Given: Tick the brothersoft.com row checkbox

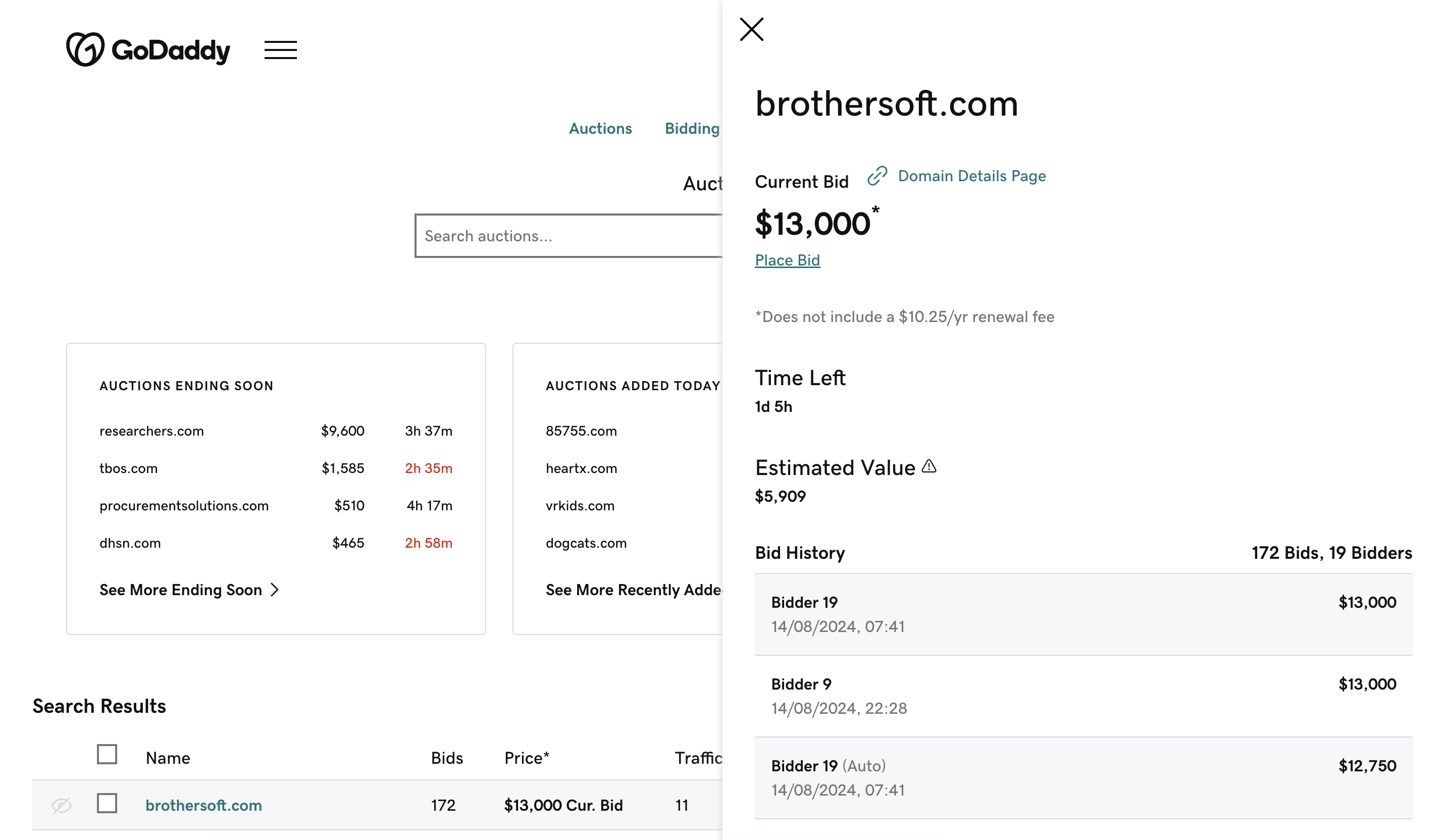Looking at the screenshot, I should click(x=107, y=803).
